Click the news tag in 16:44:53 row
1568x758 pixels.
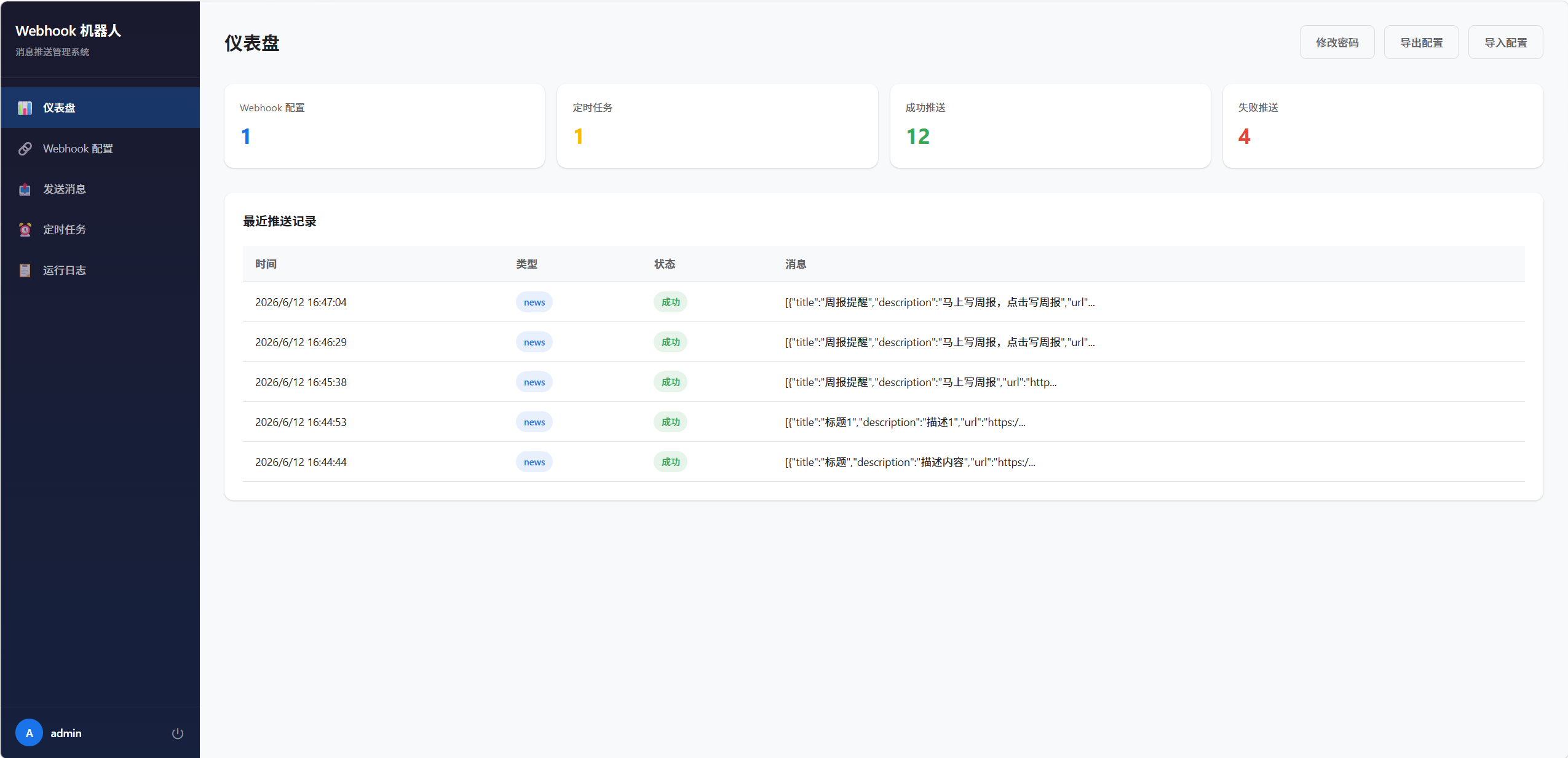tap(534, 422)
